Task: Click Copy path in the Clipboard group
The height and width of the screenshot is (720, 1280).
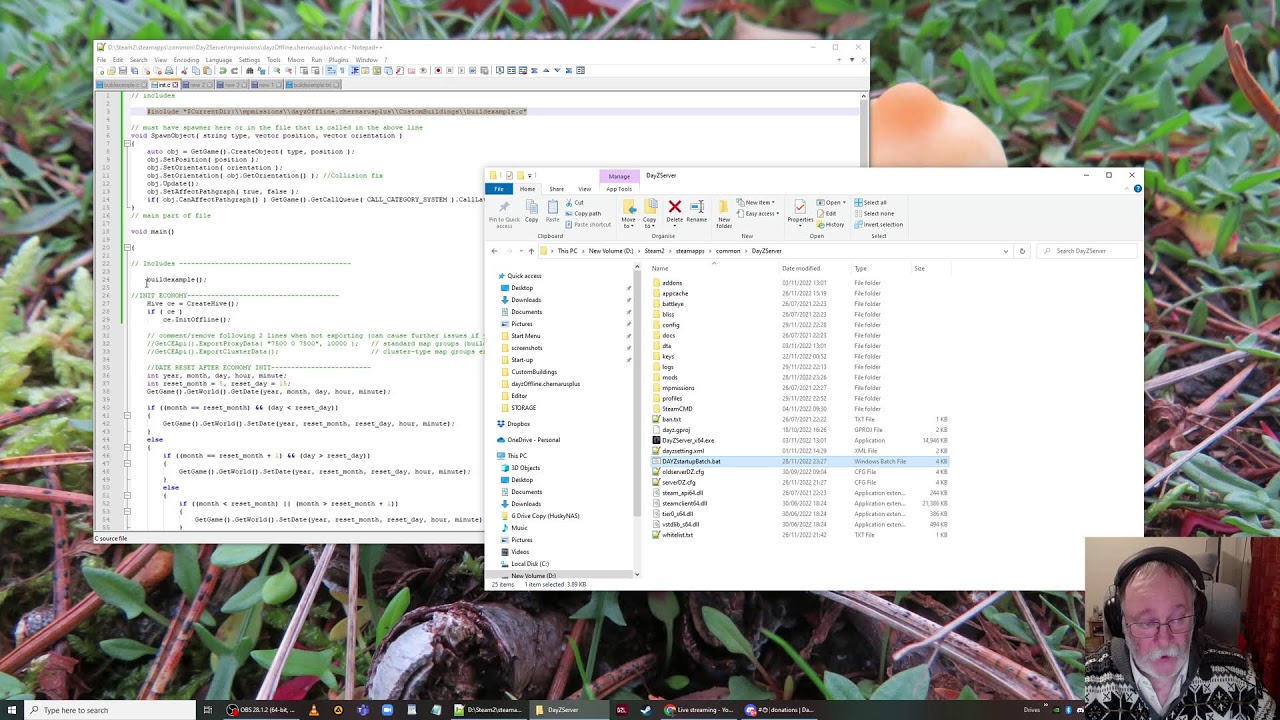Action: point(584,213)
